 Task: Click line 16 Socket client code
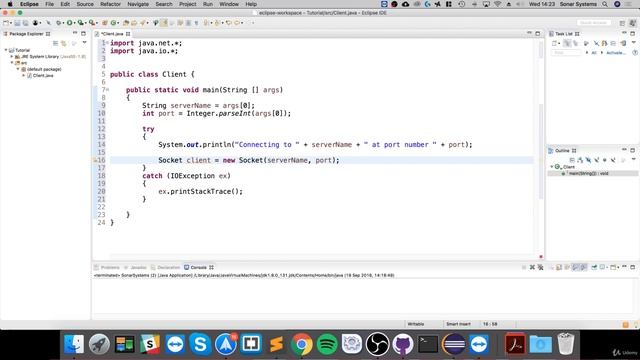pos(249,160)
